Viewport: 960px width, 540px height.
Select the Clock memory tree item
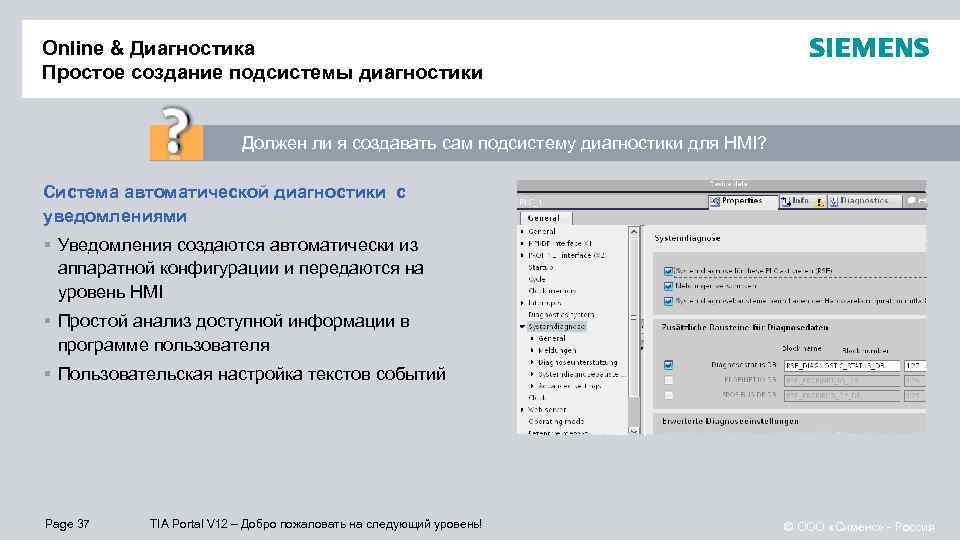[552, 291]
